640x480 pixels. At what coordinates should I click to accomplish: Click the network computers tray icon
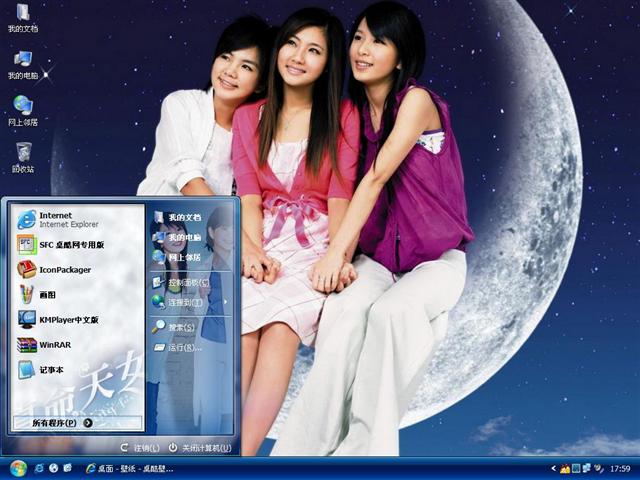click(587, 469)
